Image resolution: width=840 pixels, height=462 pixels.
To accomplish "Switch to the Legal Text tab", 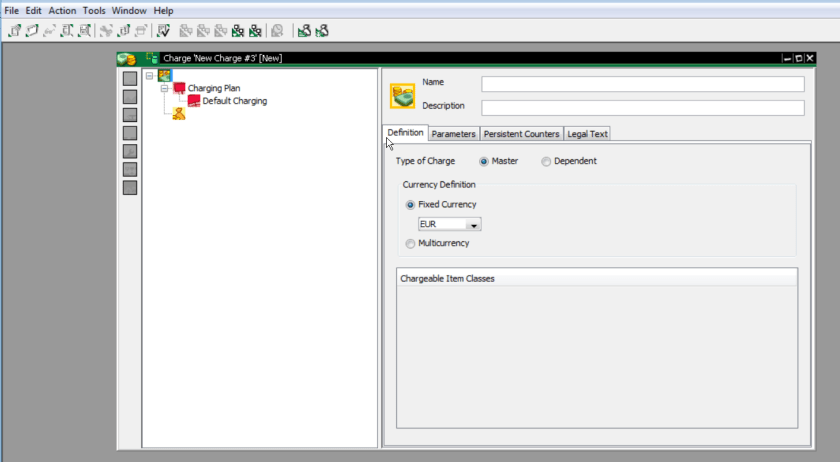I will 587,134.
